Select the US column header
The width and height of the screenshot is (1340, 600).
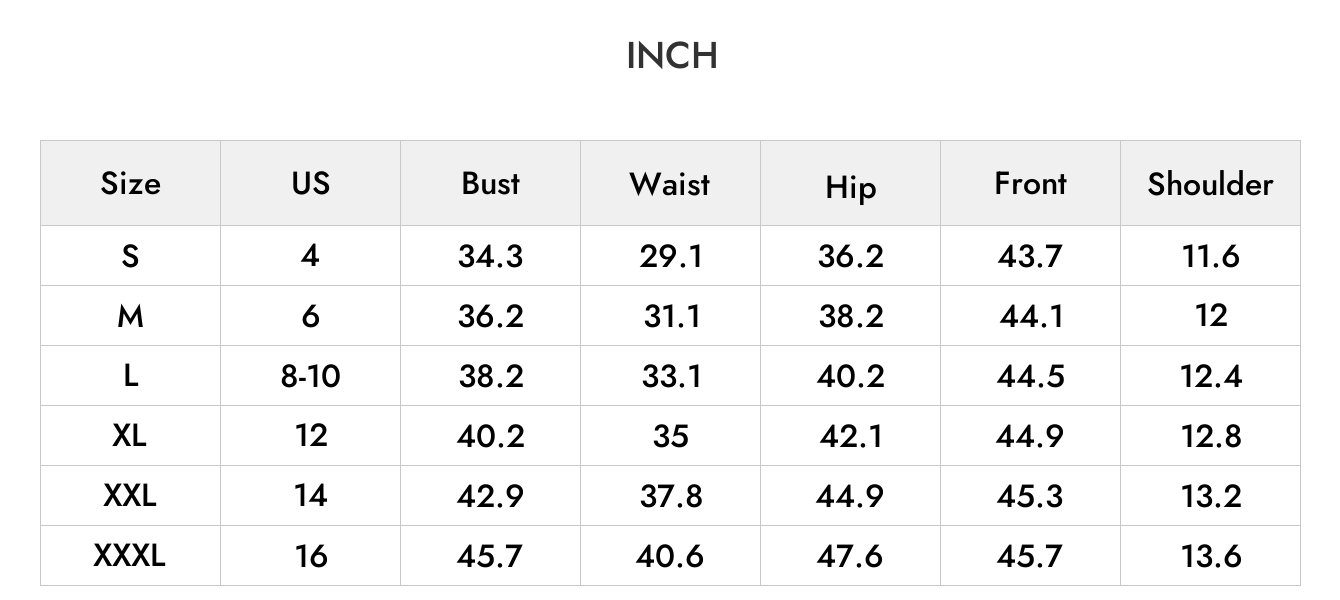click(310, 183)
